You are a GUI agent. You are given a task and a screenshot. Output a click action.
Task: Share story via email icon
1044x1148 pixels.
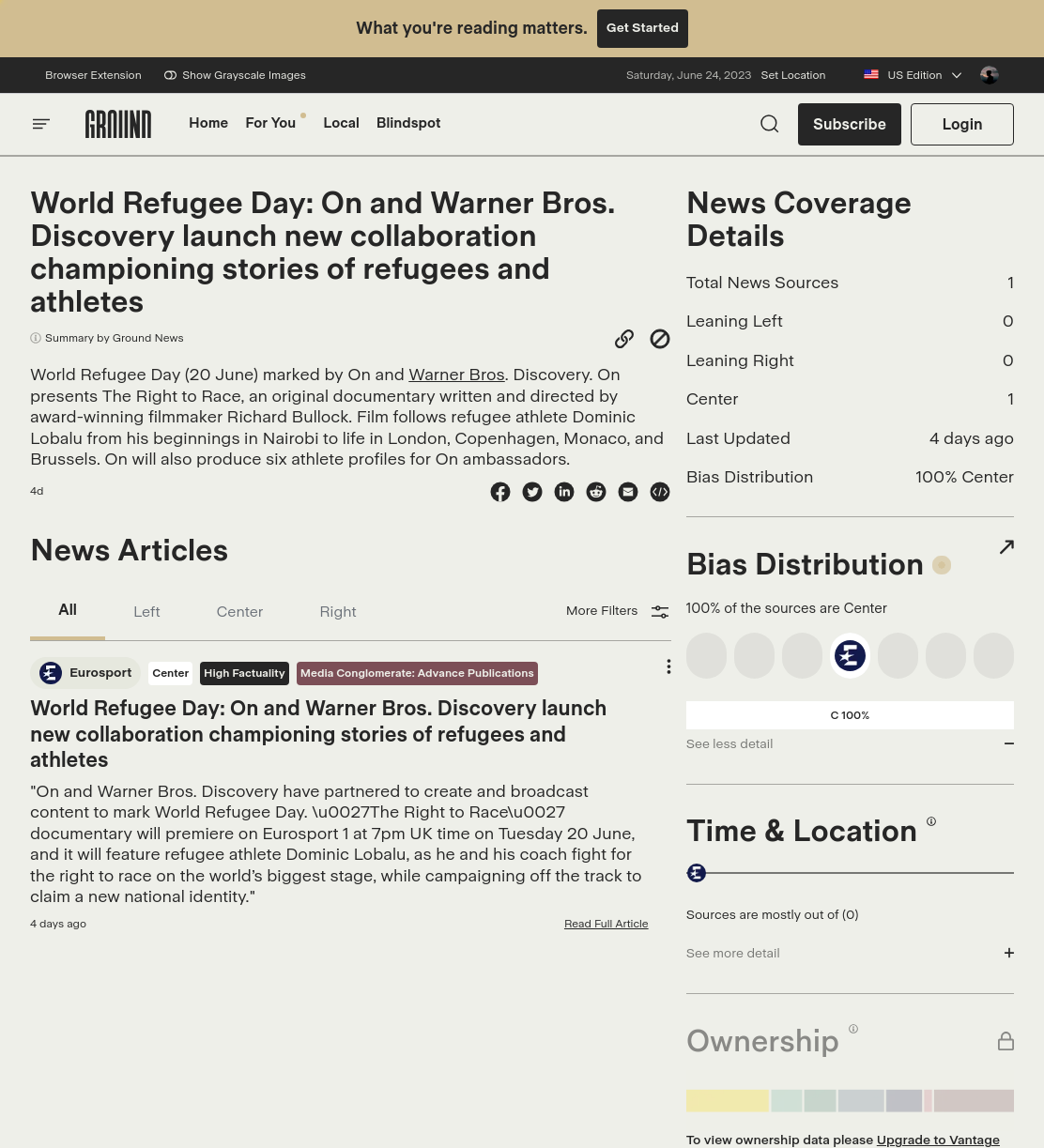(628, 492)
